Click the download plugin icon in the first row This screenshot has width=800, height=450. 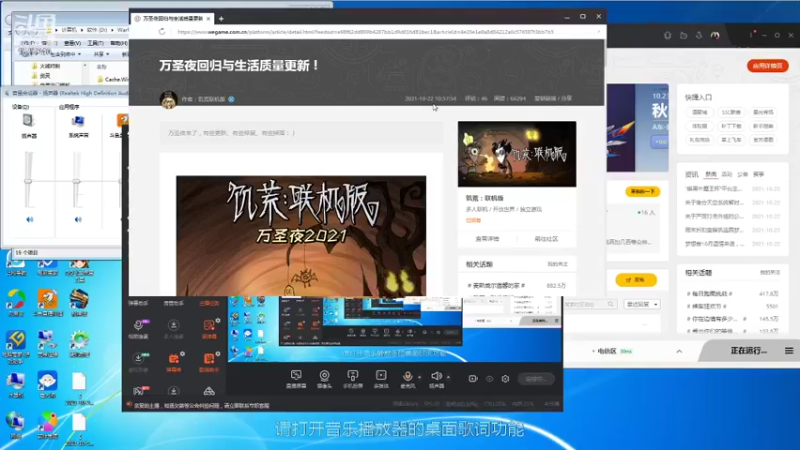[x=173, y=325]
